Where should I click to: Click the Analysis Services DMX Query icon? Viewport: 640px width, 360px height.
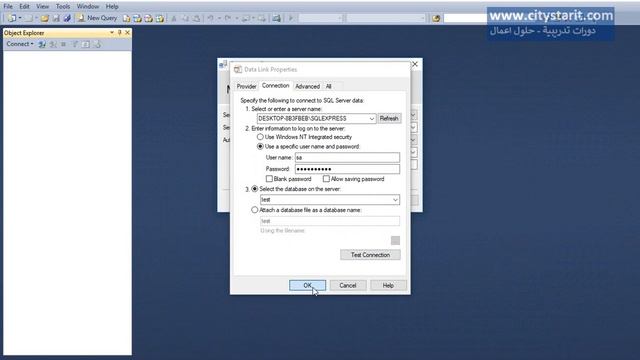tap(149, 18)
